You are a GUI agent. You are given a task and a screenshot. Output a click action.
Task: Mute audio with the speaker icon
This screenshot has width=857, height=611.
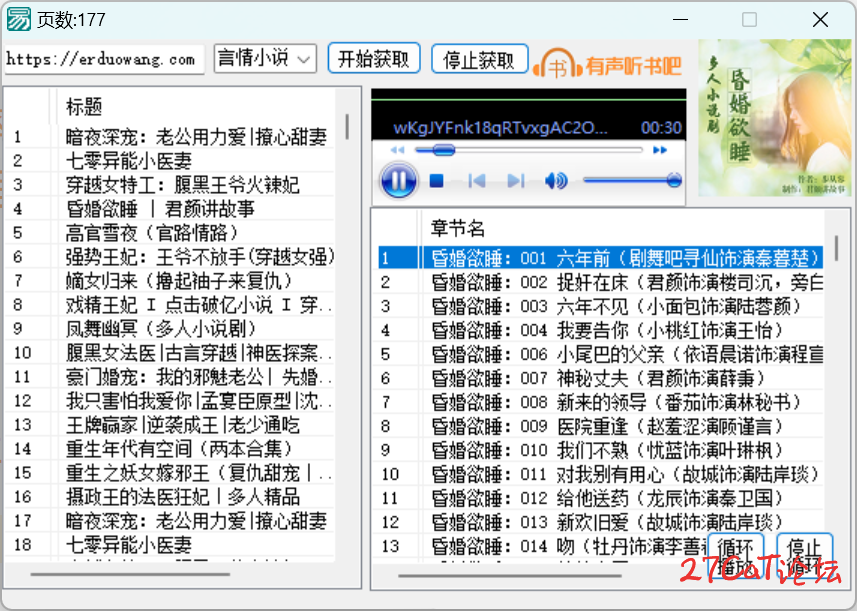click(555, 181)
